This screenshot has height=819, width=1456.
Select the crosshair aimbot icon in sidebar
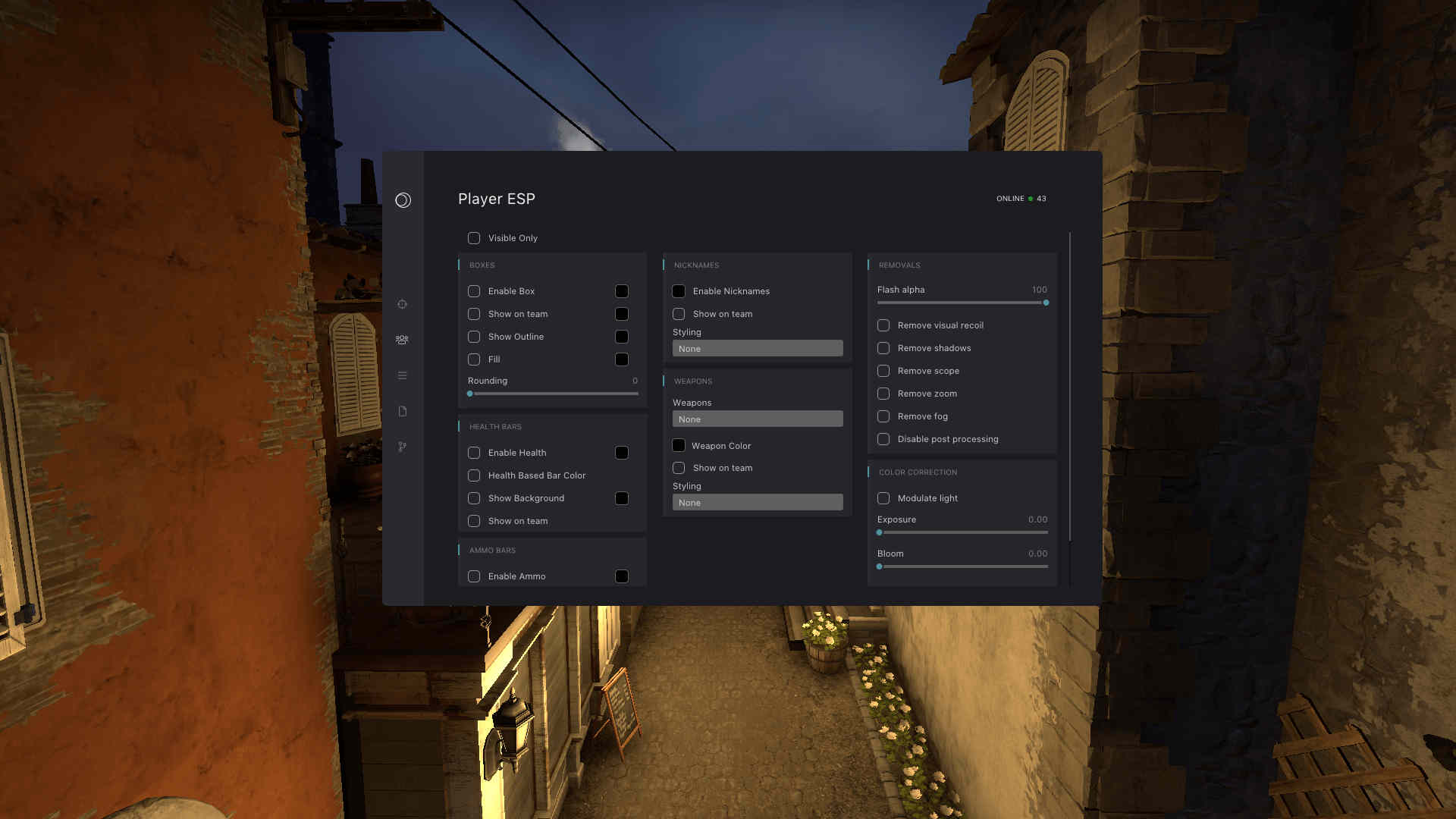point(403,304)
